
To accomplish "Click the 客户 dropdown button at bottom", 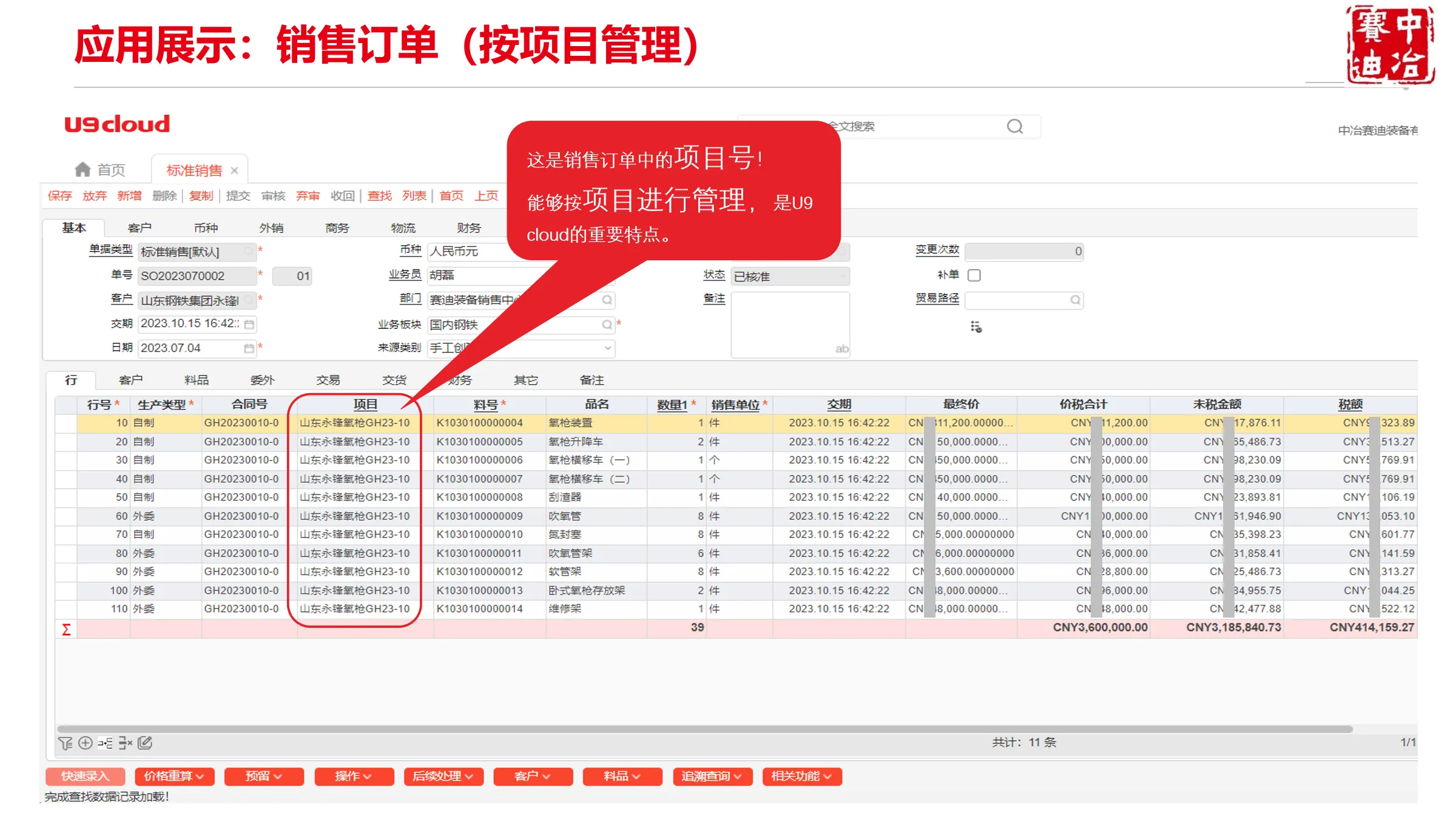I will [x=533, y=776].
